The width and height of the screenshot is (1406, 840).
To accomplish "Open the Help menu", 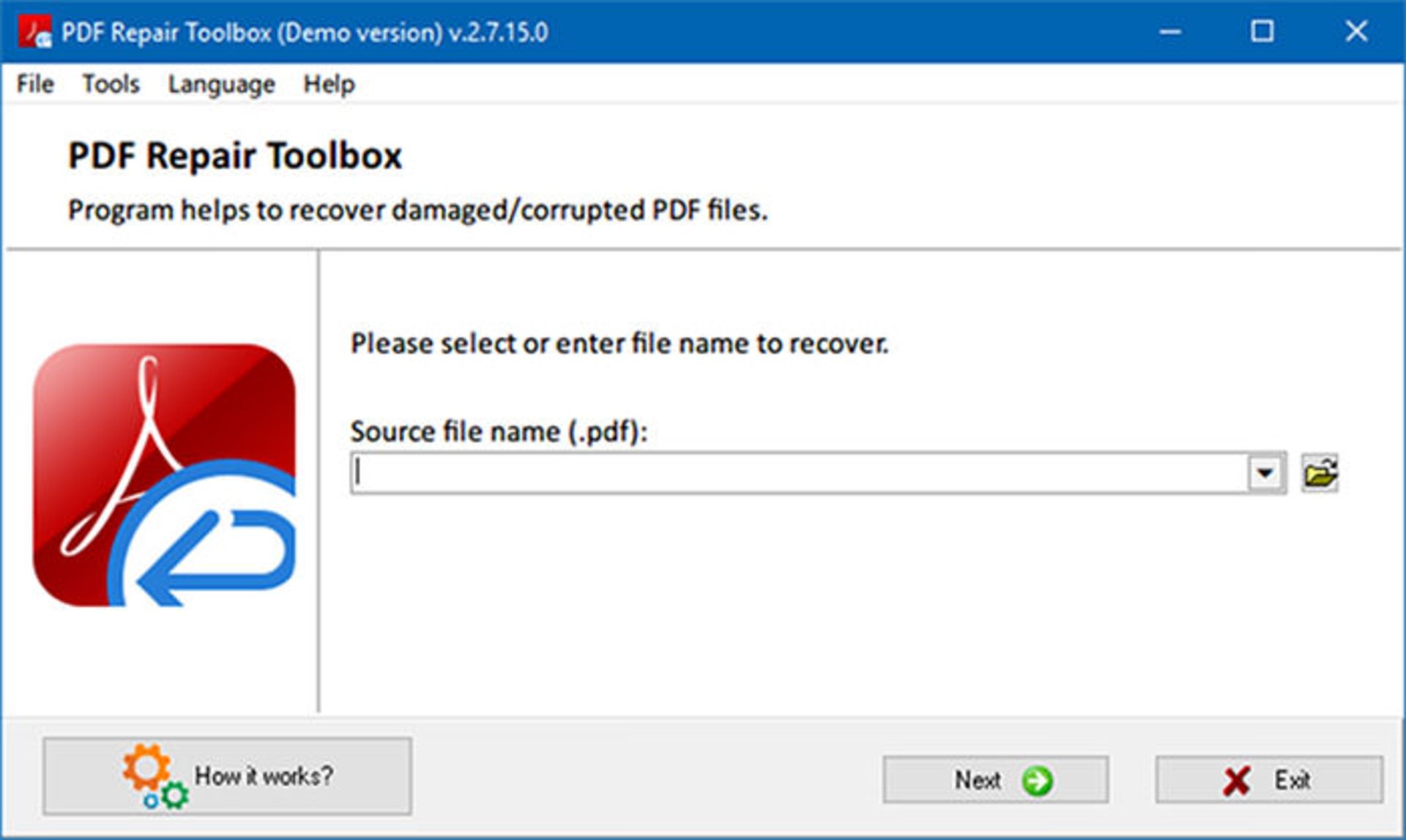I will pyautogui.click(x=329, y=84).
